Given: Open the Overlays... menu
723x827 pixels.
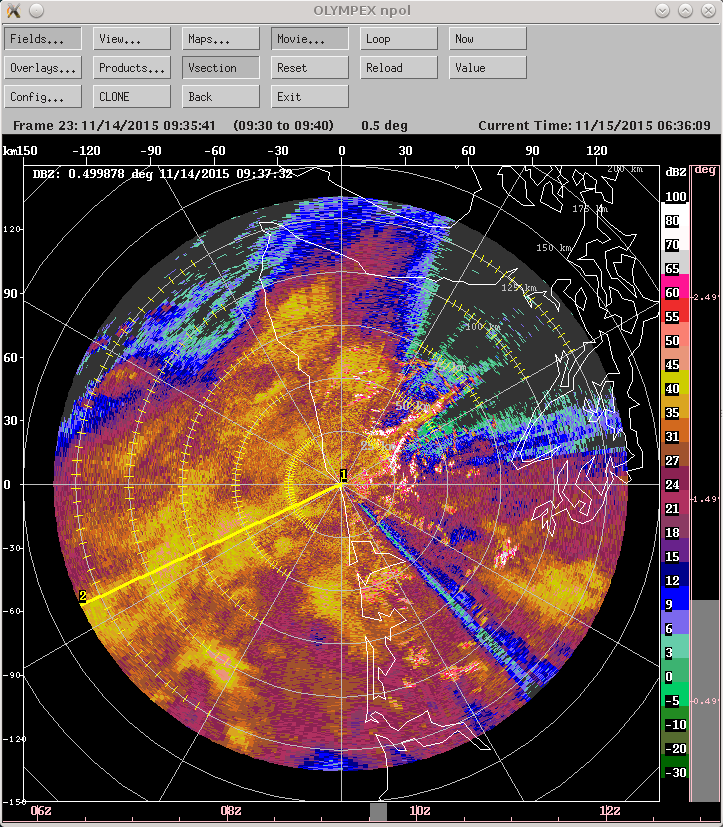Looking at the screenshot, I should tap(43, 68).
